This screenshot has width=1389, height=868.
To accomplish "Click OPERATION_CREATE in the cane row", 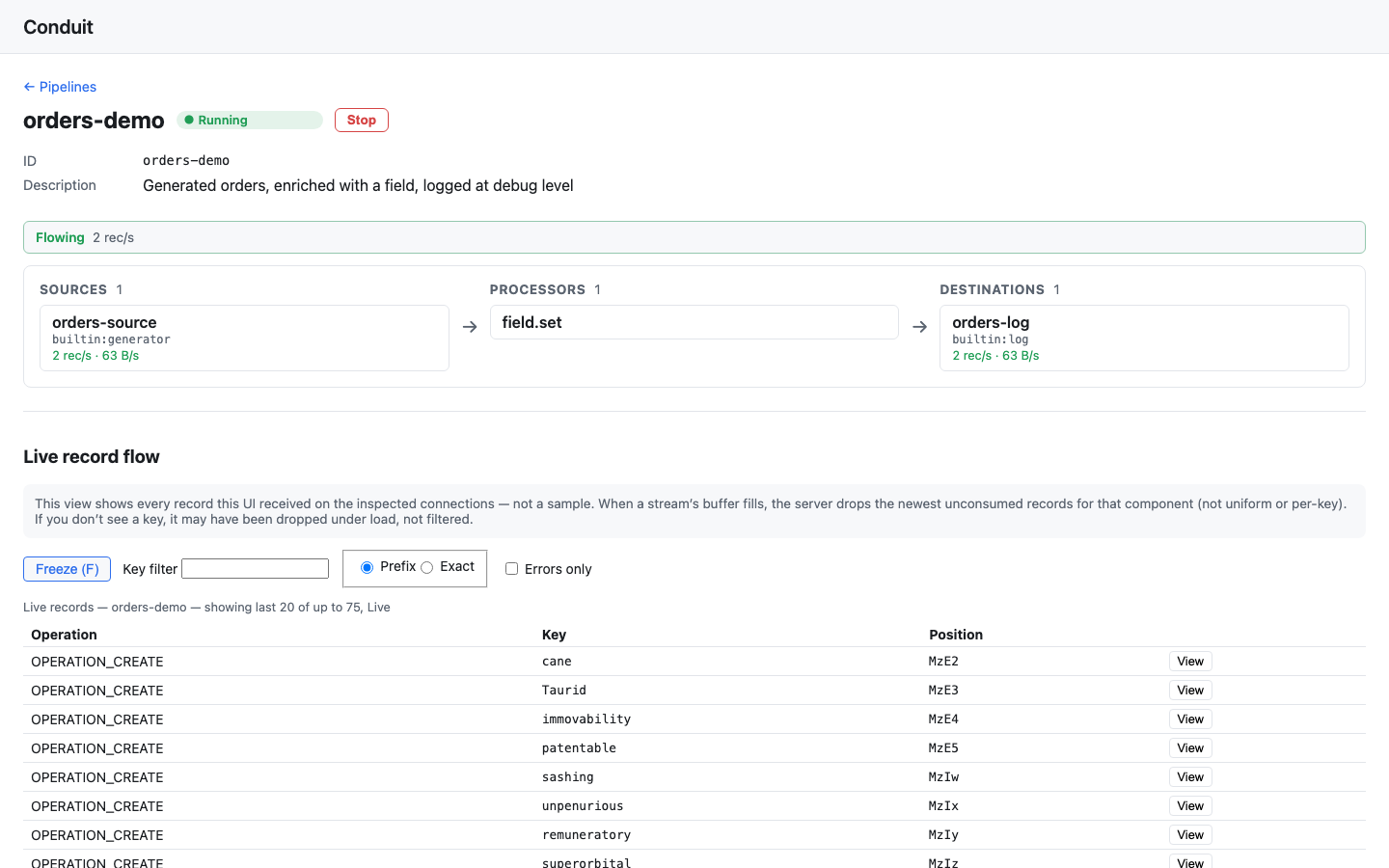I will (97, 662).
